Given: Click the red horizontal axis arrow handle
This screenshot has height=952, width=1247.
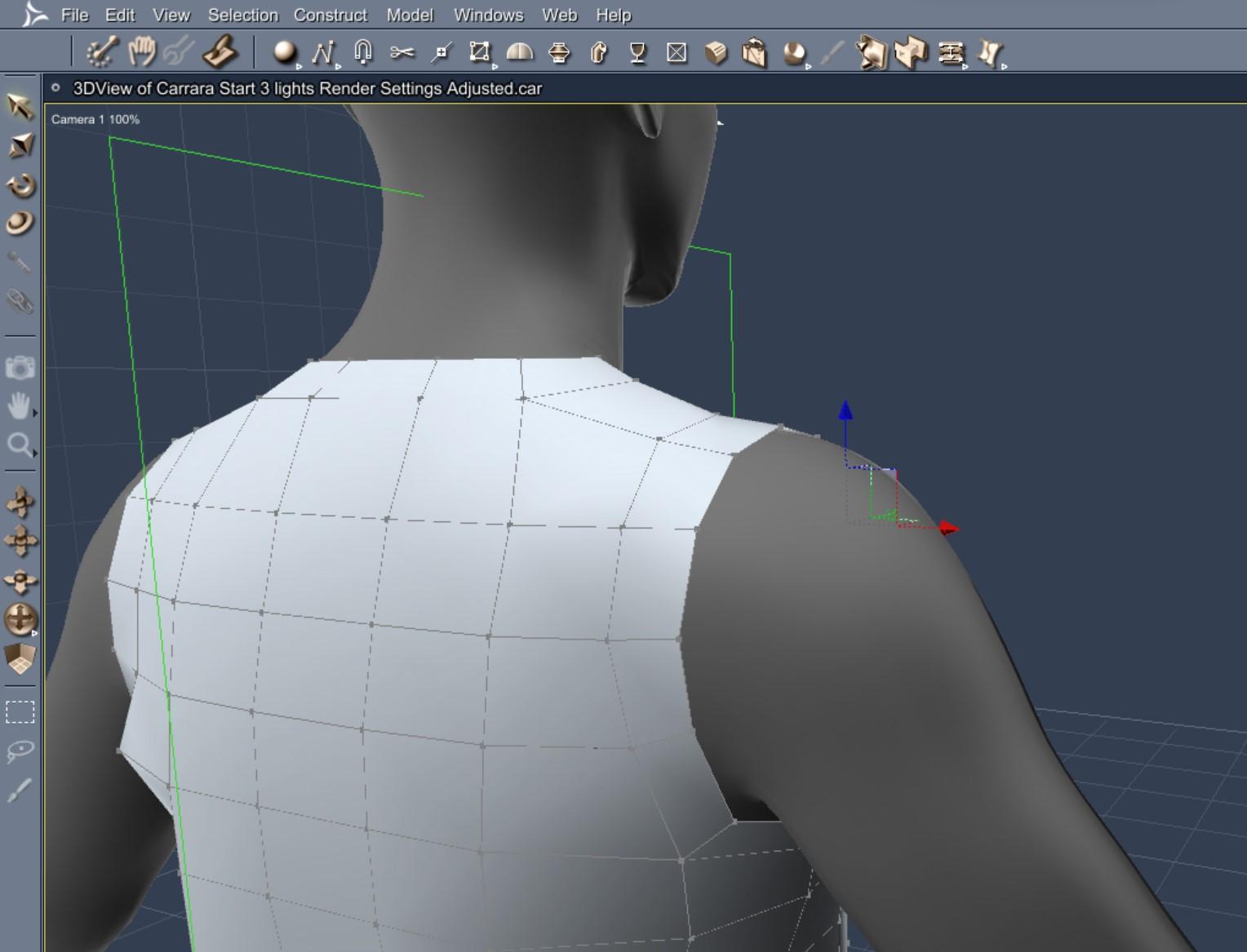Looking at the screenshot, I should pos(948,529).
